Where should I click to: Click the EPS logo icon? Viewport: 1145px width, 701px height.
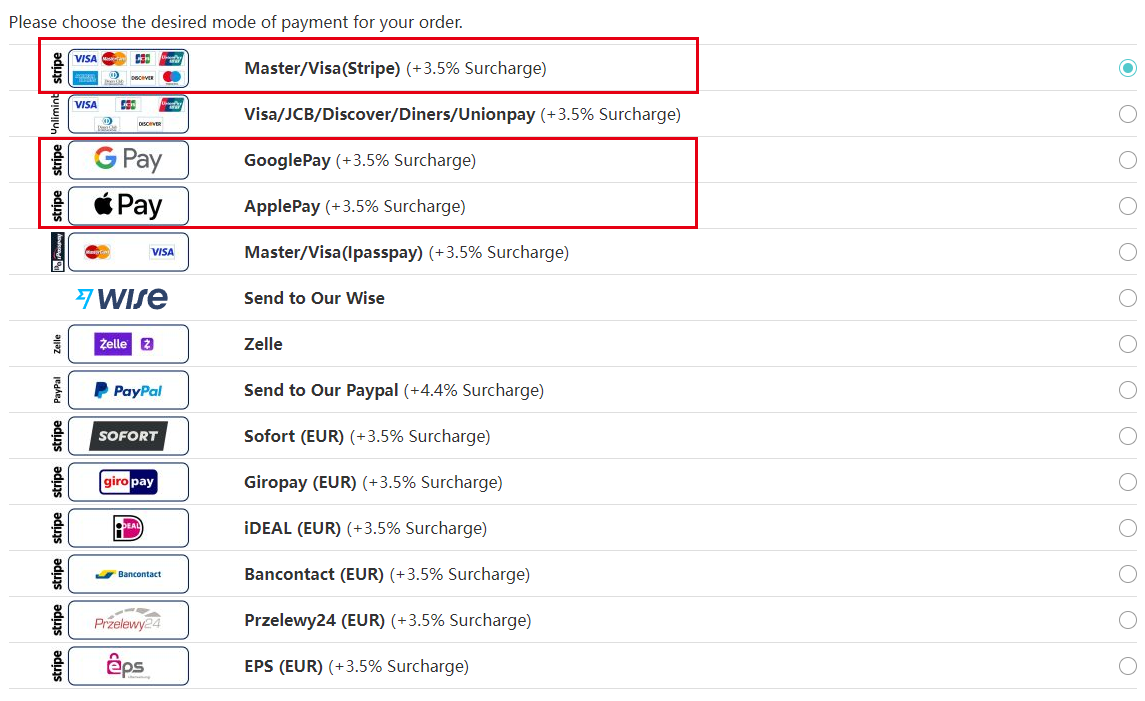point(128,666)
